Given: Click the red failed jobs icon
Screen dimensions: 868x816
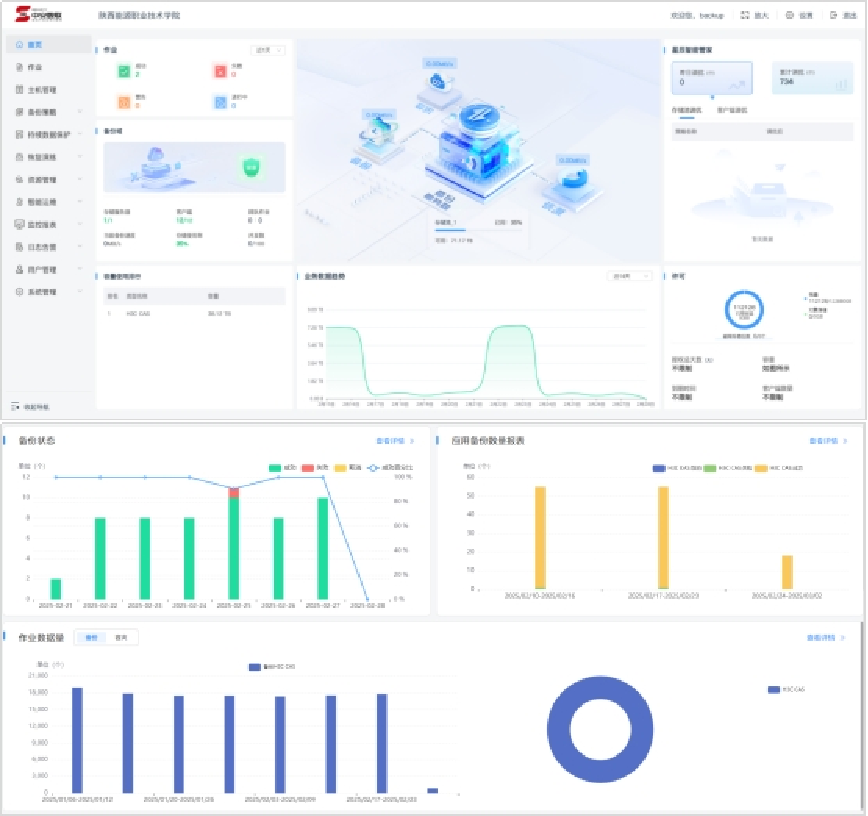Looking at the screenshot, I should pyautogui.click(x=220, y=71).
